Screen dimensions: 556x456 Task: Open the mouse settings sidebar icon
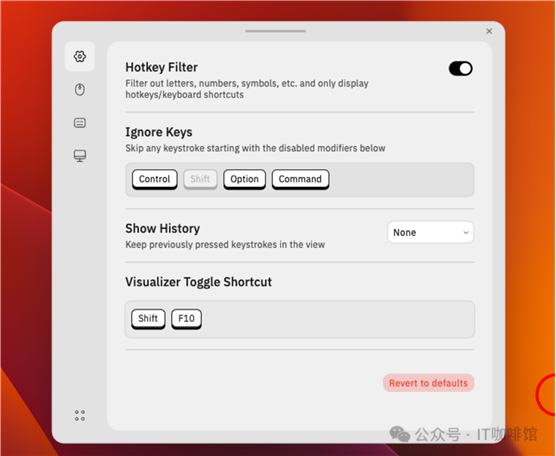[x=80, y=89]
